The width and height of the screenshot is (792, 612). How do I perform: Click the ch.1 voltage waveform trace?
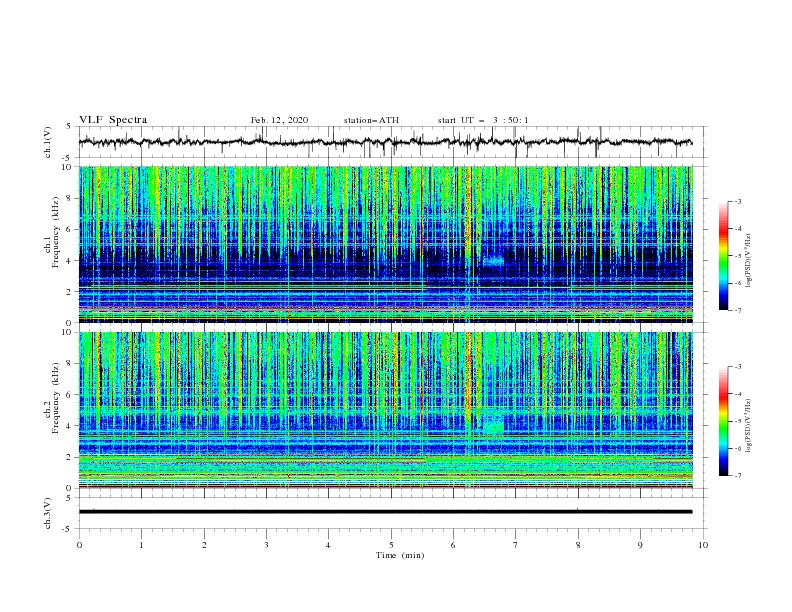[385, 142]
